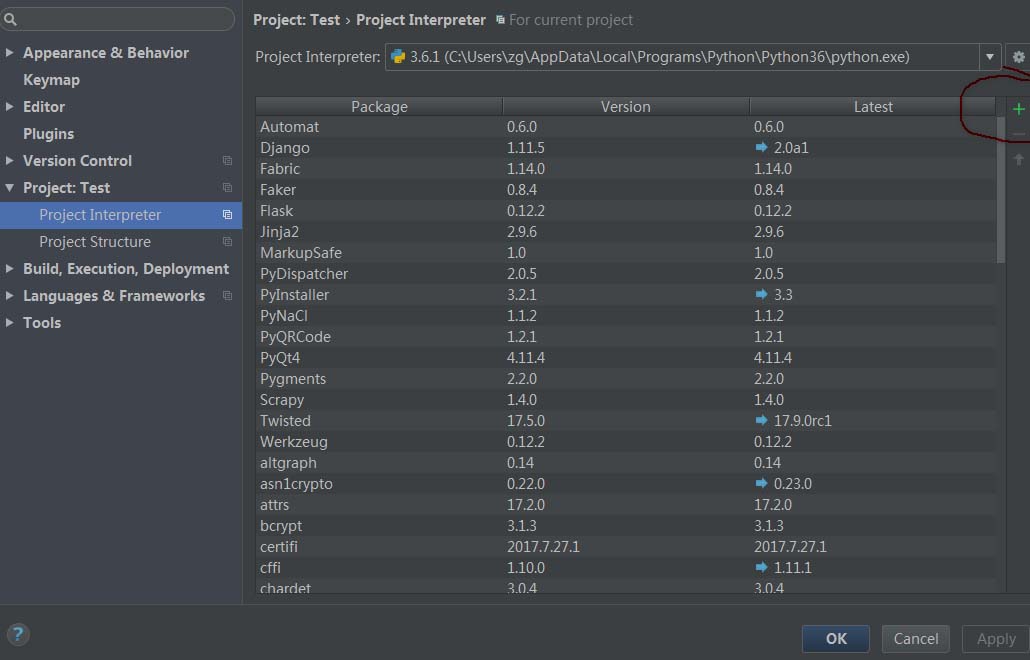Viewport: 1030px width, 660px height.
Task: Sort by the Version column header
Action: click(625, 106)
